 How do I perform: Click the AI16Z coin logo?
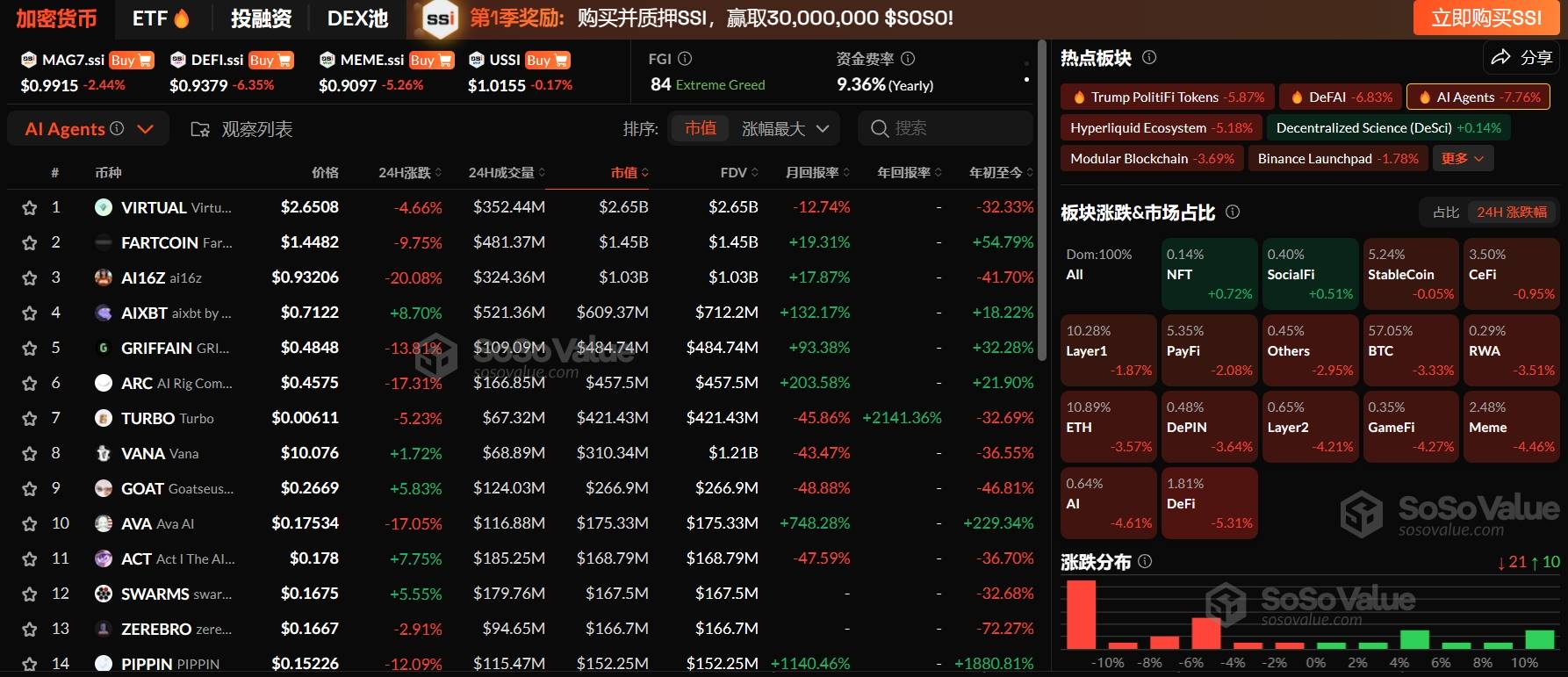pos(104,277)
